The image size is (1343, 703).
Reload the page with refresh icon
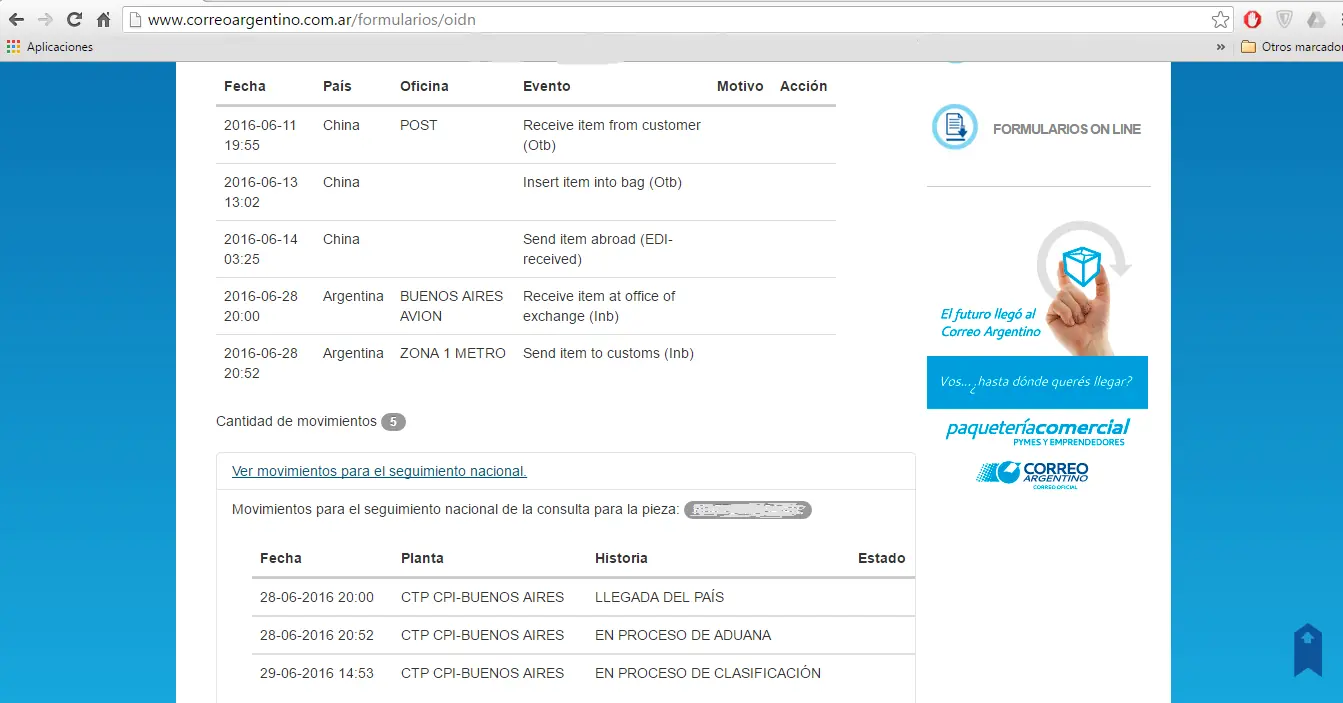74,19
